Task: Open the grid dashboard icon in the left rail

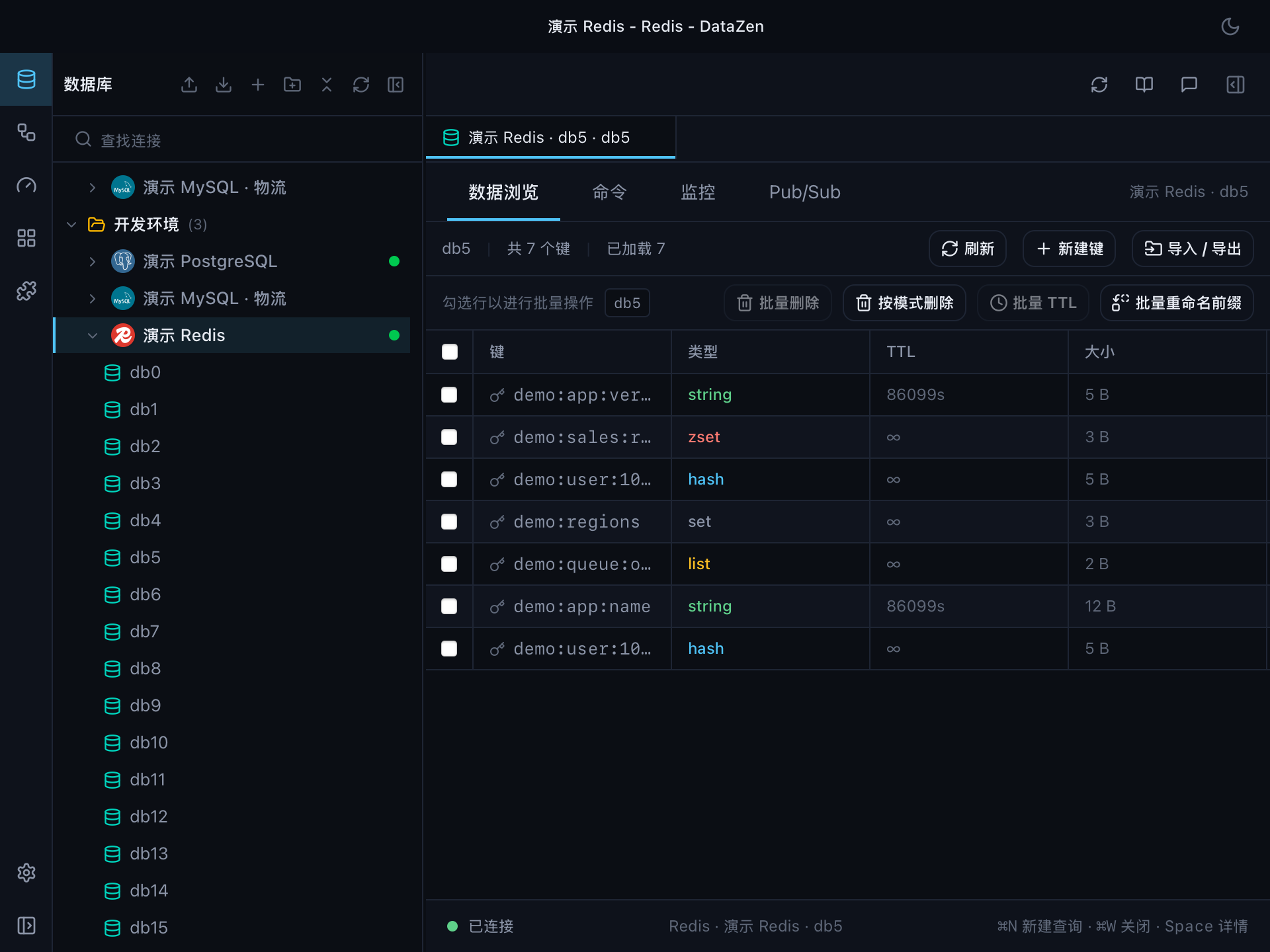Action: point(26,238)
